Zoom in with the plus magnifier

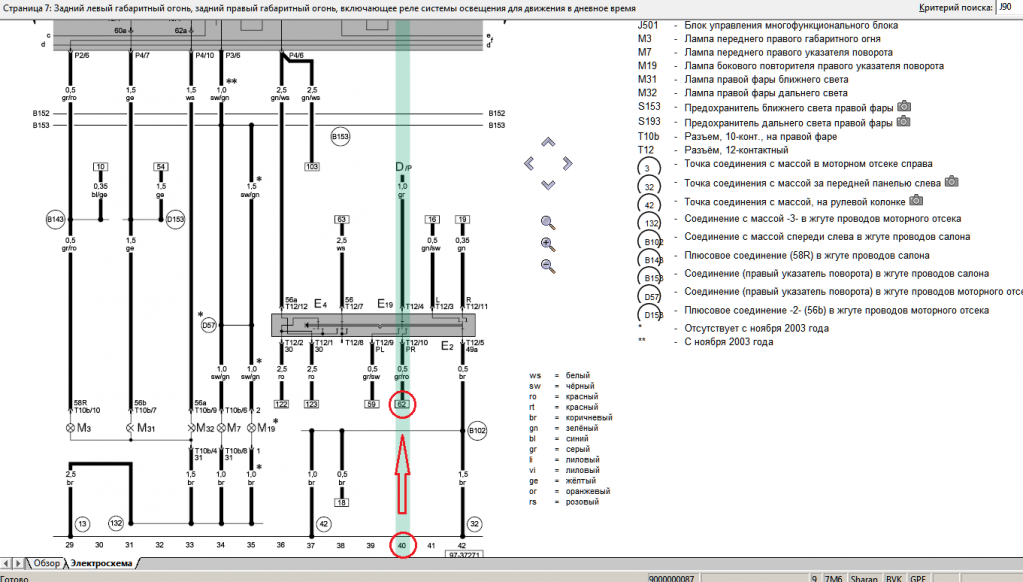pyautogui.click(x=547, y=244)
